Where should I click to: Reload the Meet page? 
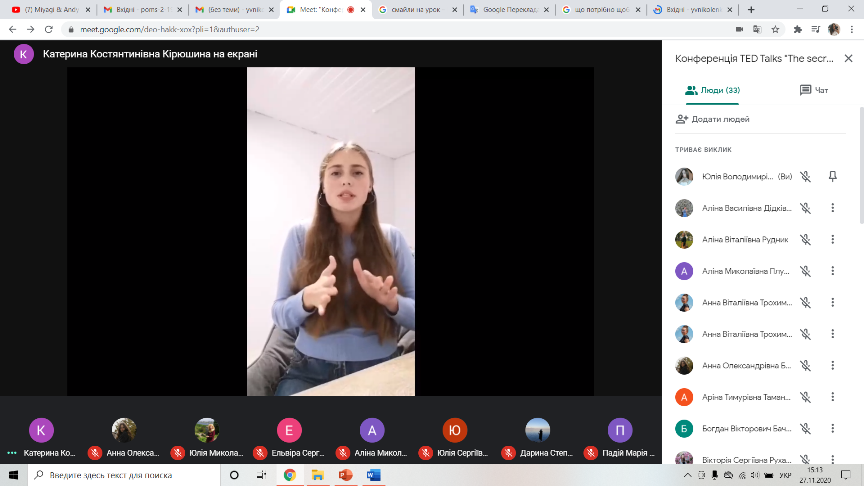pos(48,29)
